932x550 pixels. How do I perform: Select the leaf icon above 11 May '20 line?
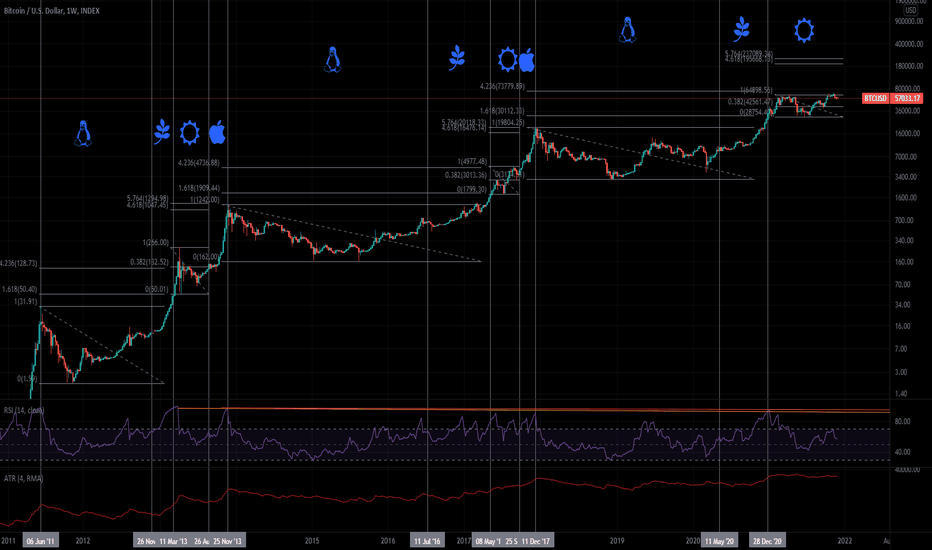pyautogui.click(x=741, y=29)
